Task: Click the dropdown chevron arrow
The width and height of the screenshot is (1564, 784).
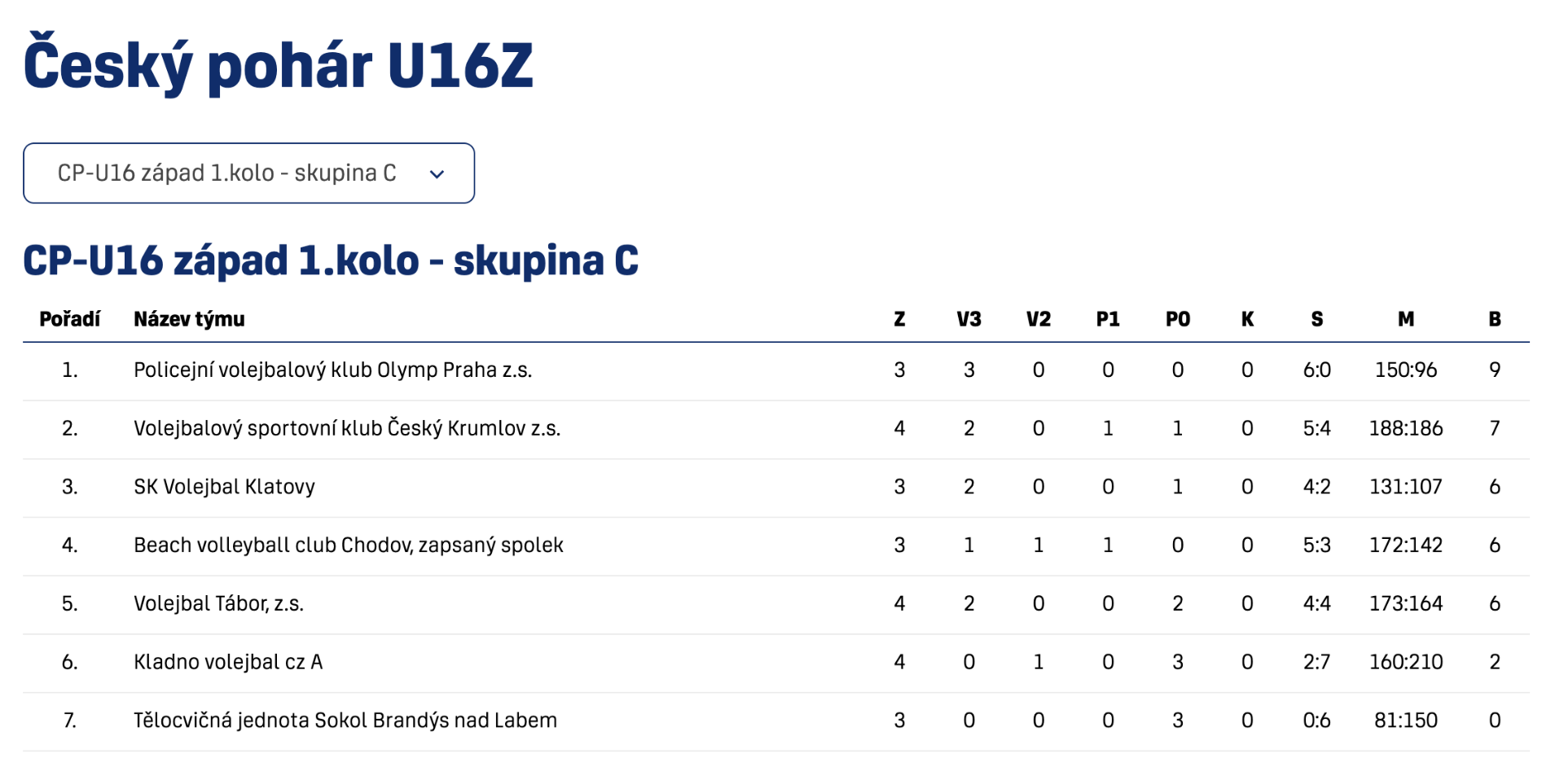Action: pos(437,174)
